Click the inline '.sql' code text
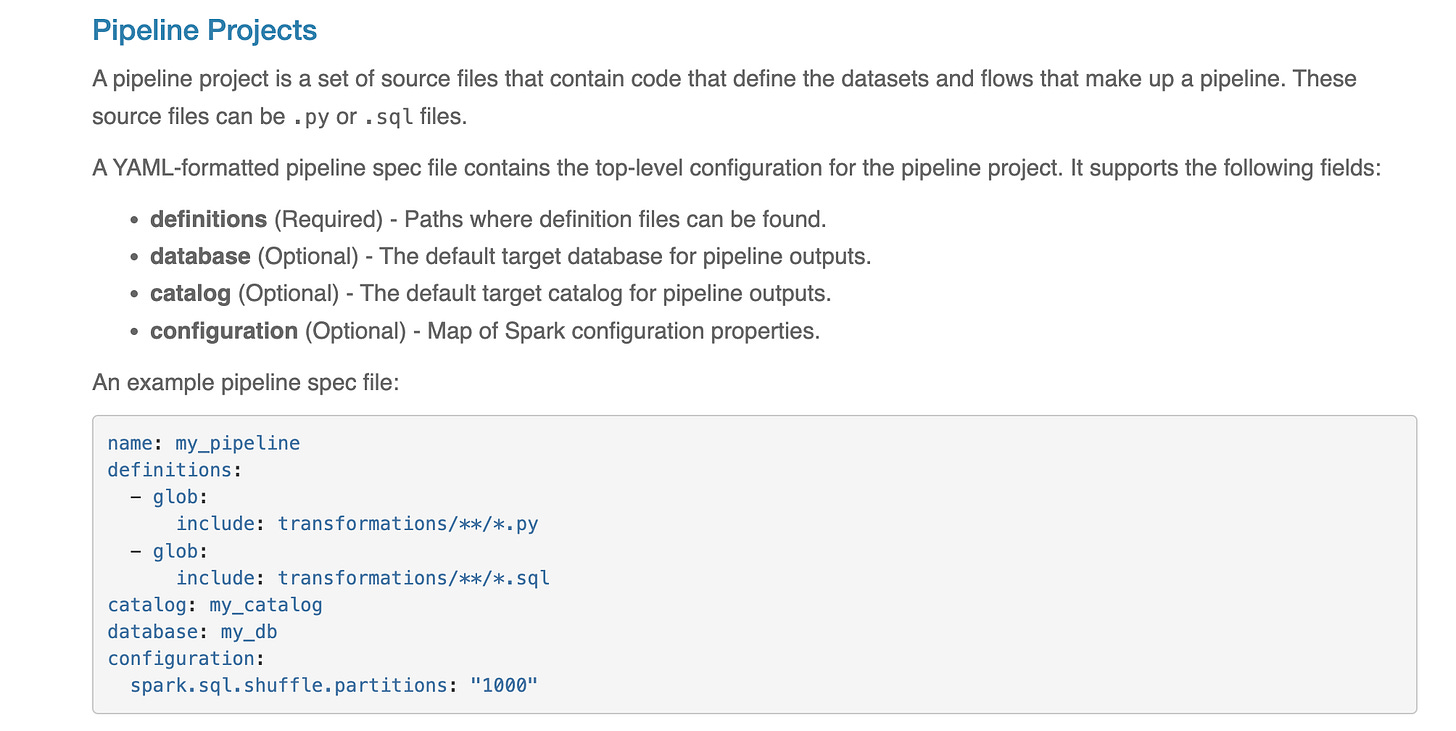This screenshot has width=1456, height=731. click(x=388, y=117)
